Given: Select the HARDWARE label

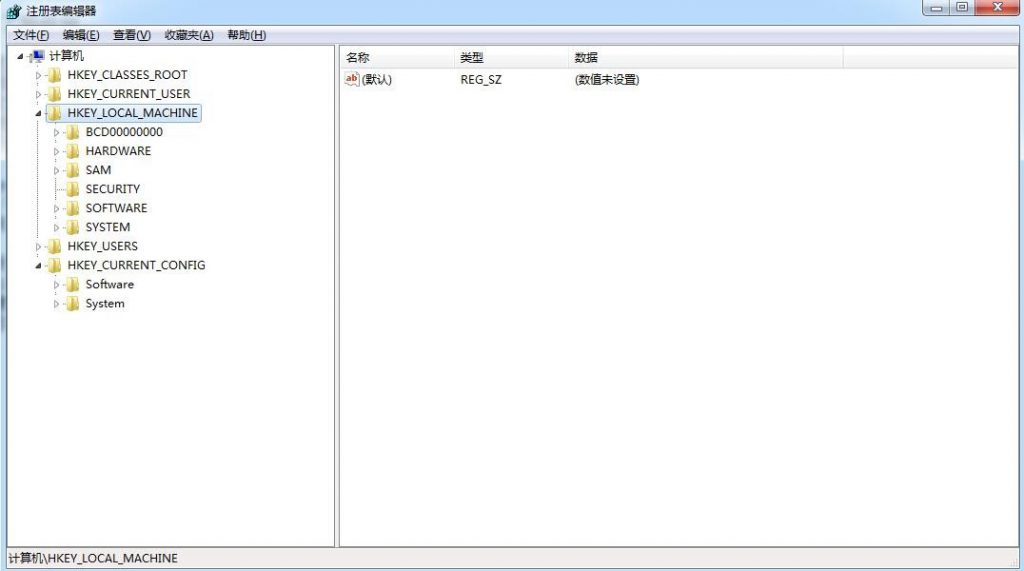Looking at the screenshot, I should coord(118,151).
